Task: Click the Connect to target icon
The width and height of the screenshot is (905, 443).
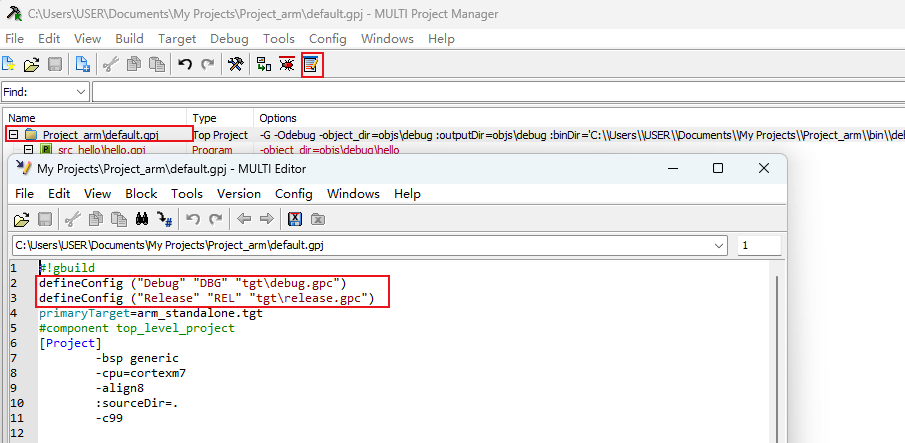Action: click(263, 64)
